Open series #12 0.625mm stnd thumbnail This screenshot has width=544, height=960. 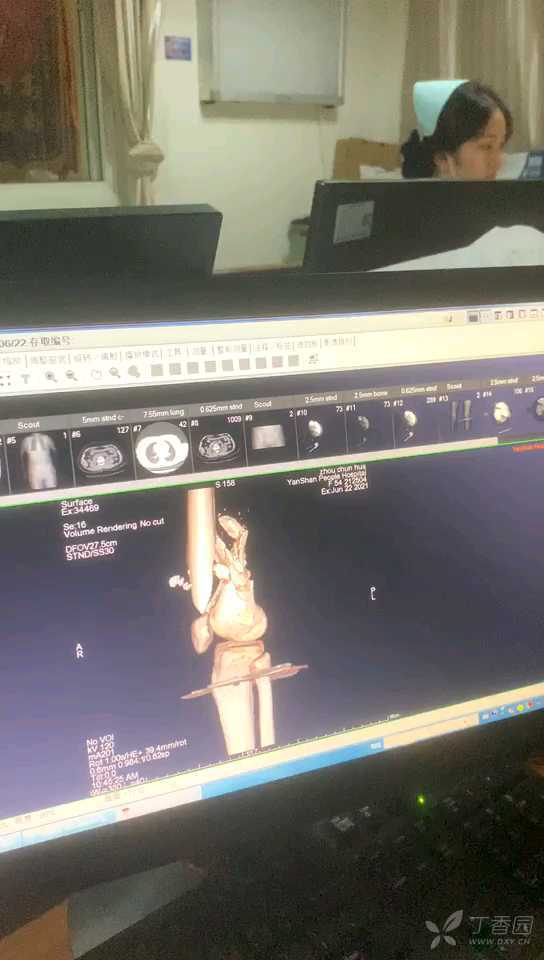409,421
